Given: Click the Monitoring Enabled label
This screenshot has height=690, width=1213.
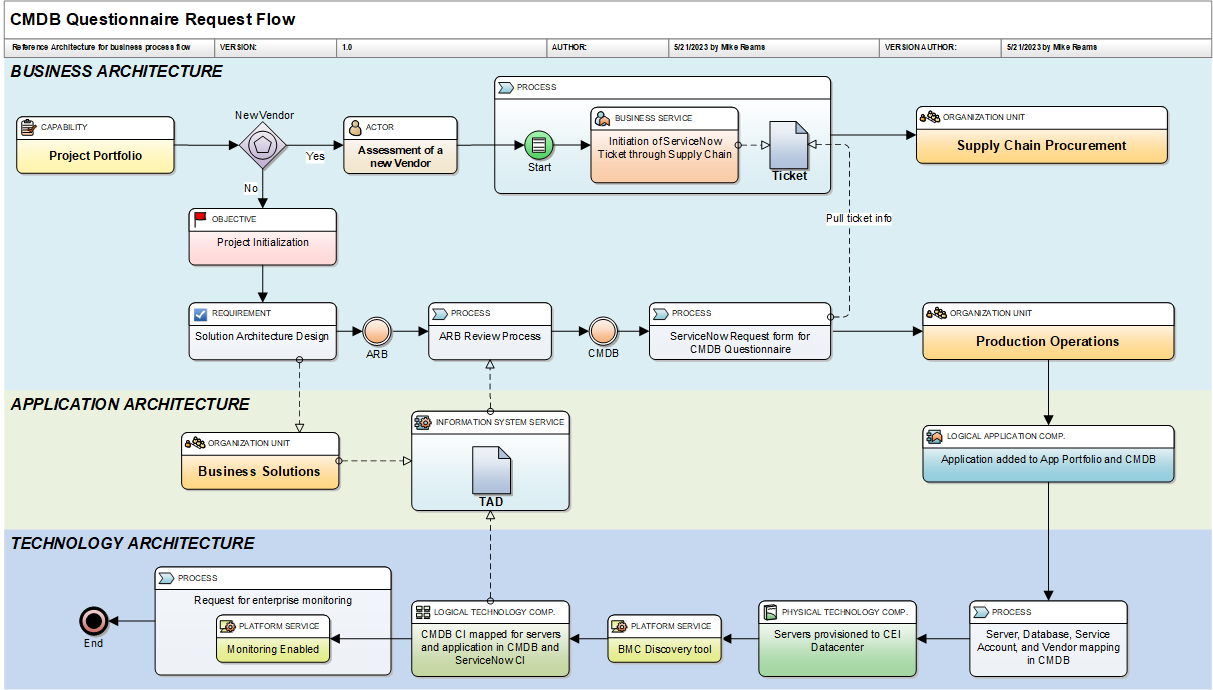Looking at the screenshot, I should tap(273, 649).
